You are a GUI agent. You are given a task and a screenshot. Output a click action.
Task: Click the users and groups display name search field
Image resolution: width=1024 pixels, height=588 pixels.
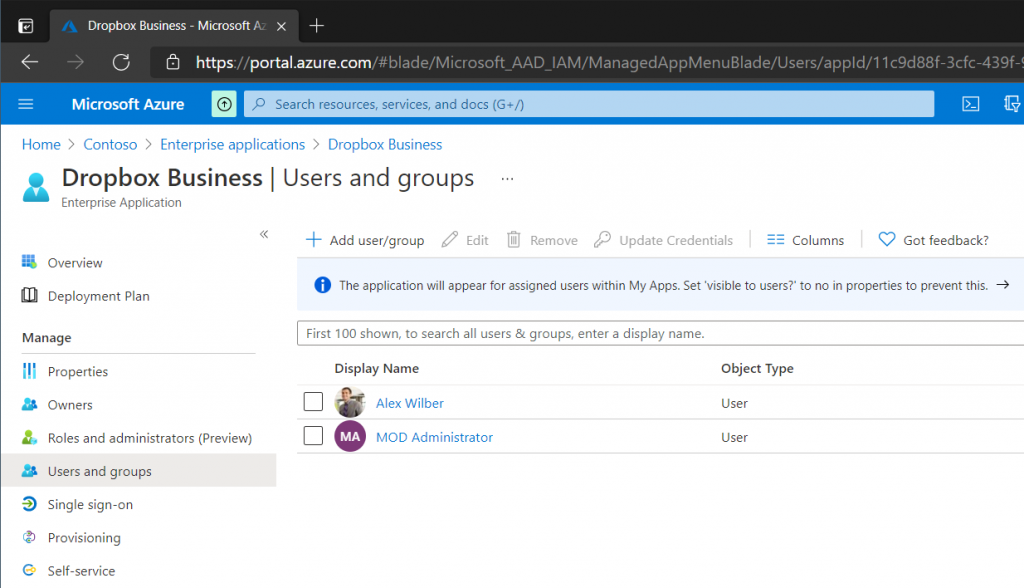(660, 333)
